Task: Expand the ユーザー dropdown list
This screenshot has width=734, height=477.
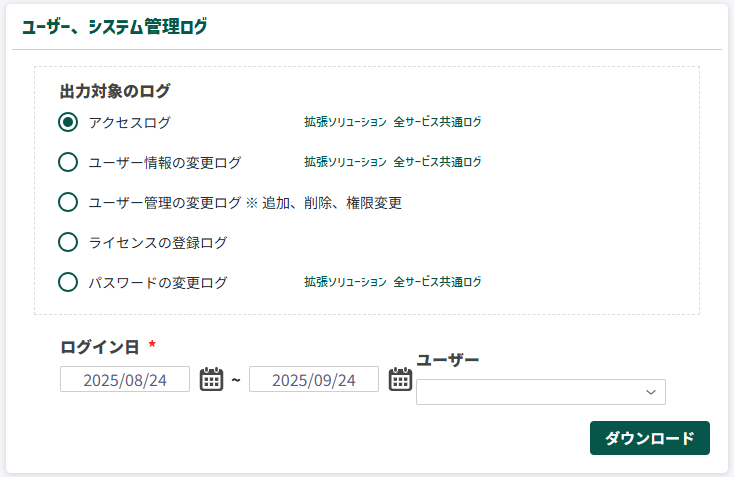Action: point(541,392)
